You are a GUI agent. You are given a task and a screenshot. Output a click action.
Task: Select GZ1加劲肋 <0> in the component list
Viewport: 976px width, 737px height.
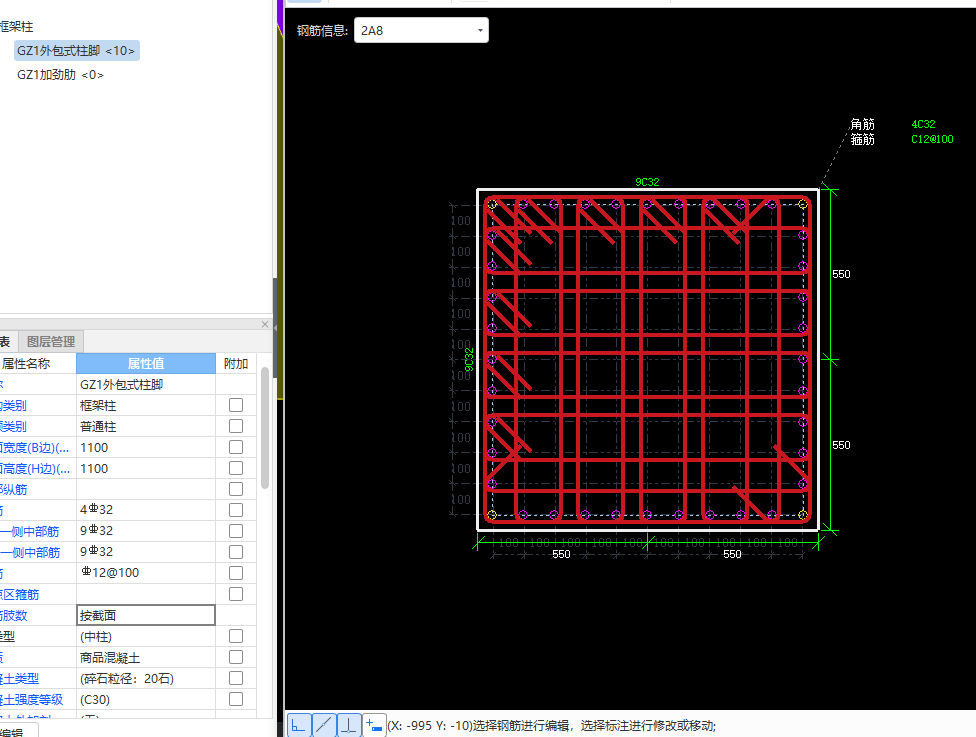(x=60, y=75)
